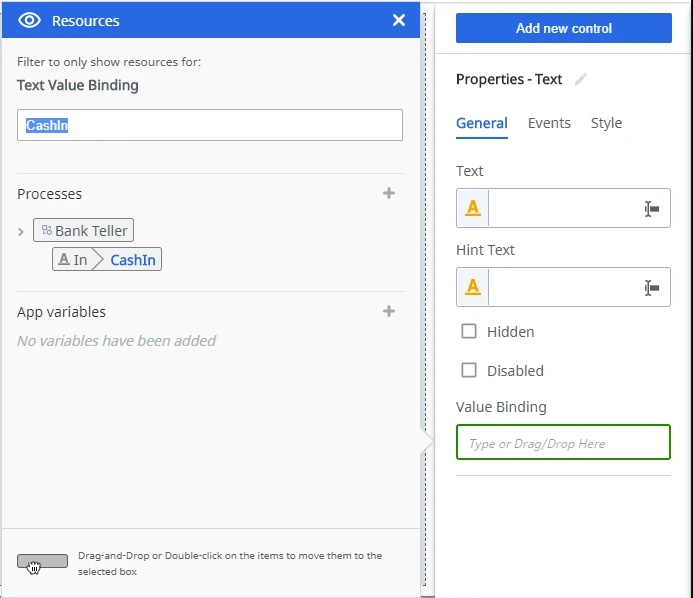This screenshot has height=598, width=693.
Task: Open the expression editor for Hint Text field
Action: pos(651,288)
